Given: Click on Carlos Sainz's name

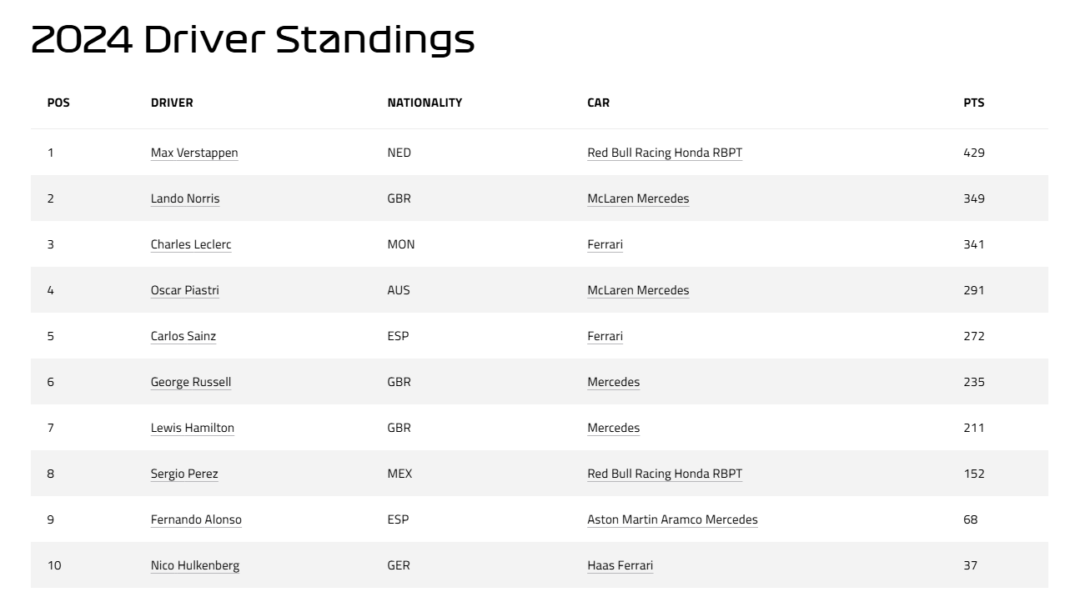Looking at the screenshot, I should point(183,336).
